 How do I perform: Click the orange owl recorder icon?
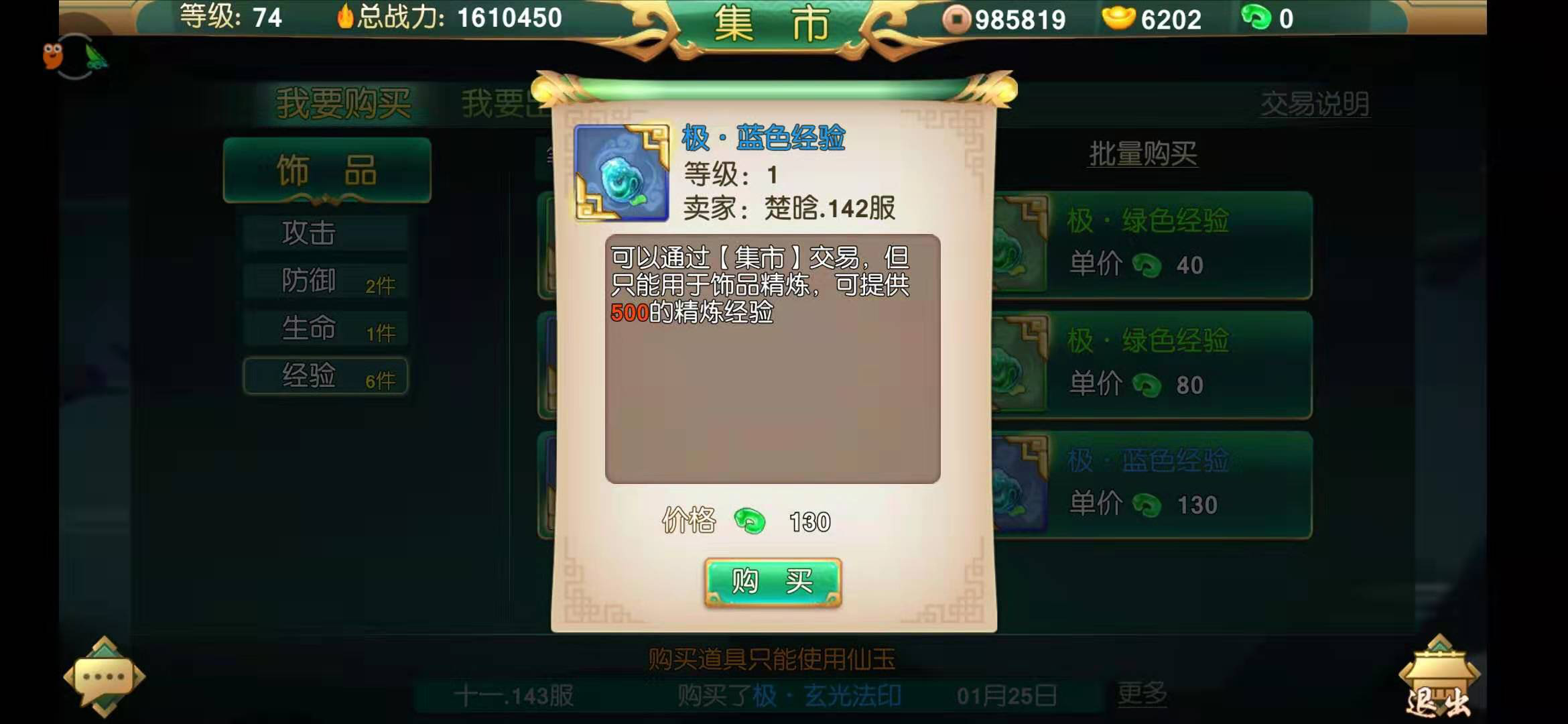(x=52, y=56)
